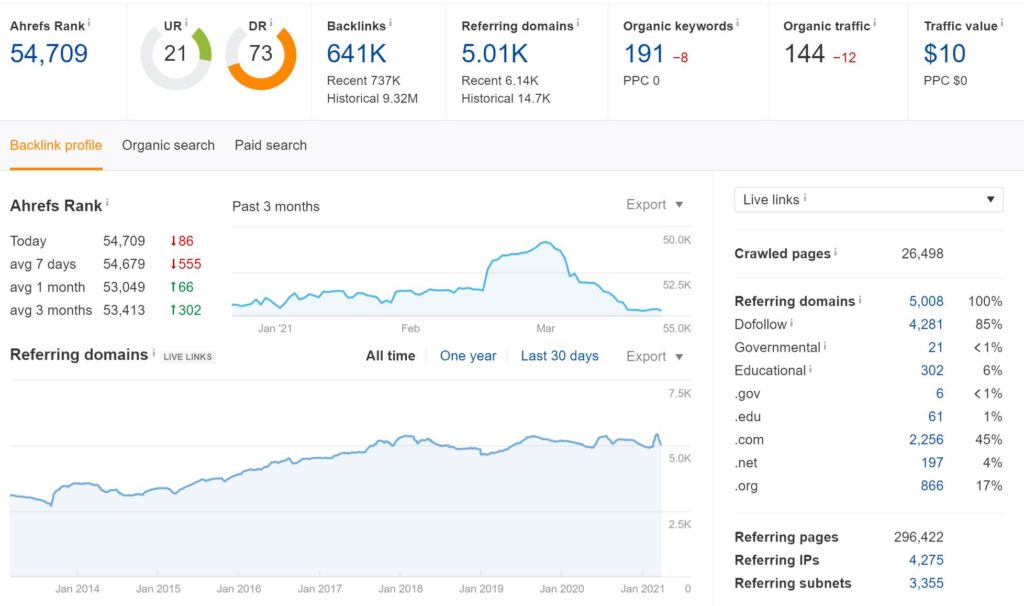Open .net count 197 link
The height and width of the screenshot is (606, 1024).
pos(932,462)
